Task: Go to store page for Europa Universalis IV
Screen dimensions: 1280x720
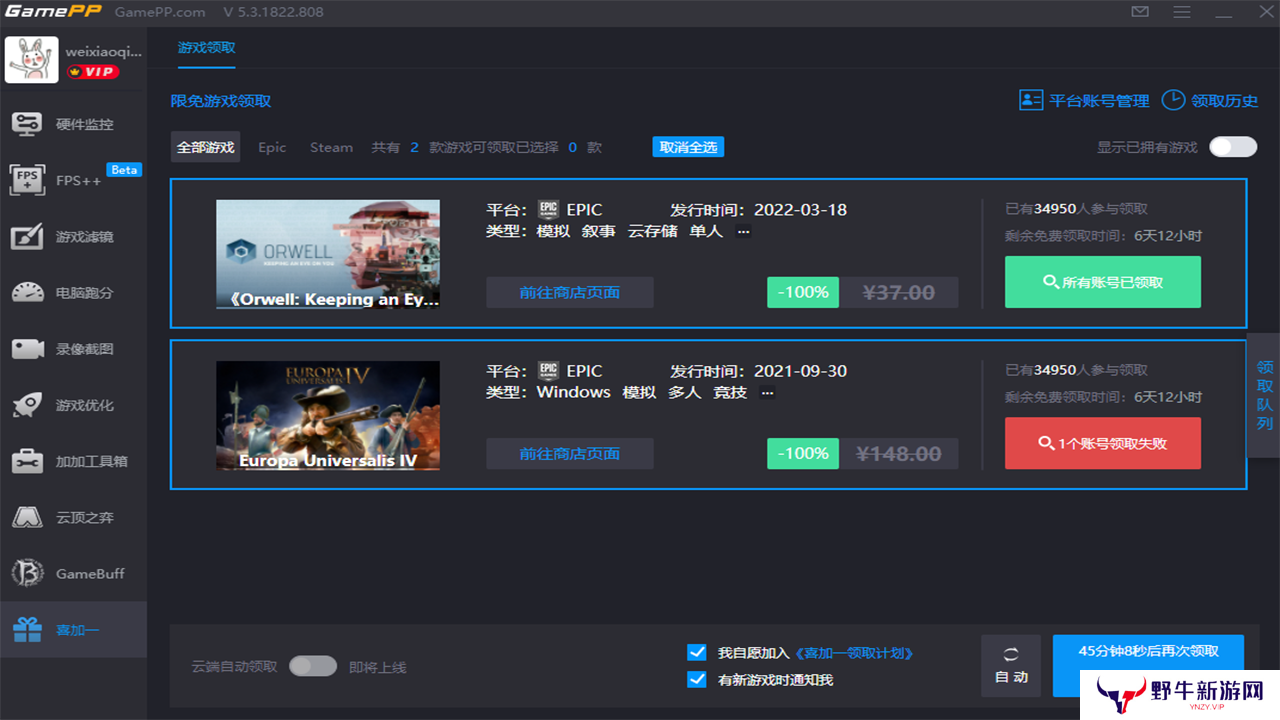Action: [570, 453]
